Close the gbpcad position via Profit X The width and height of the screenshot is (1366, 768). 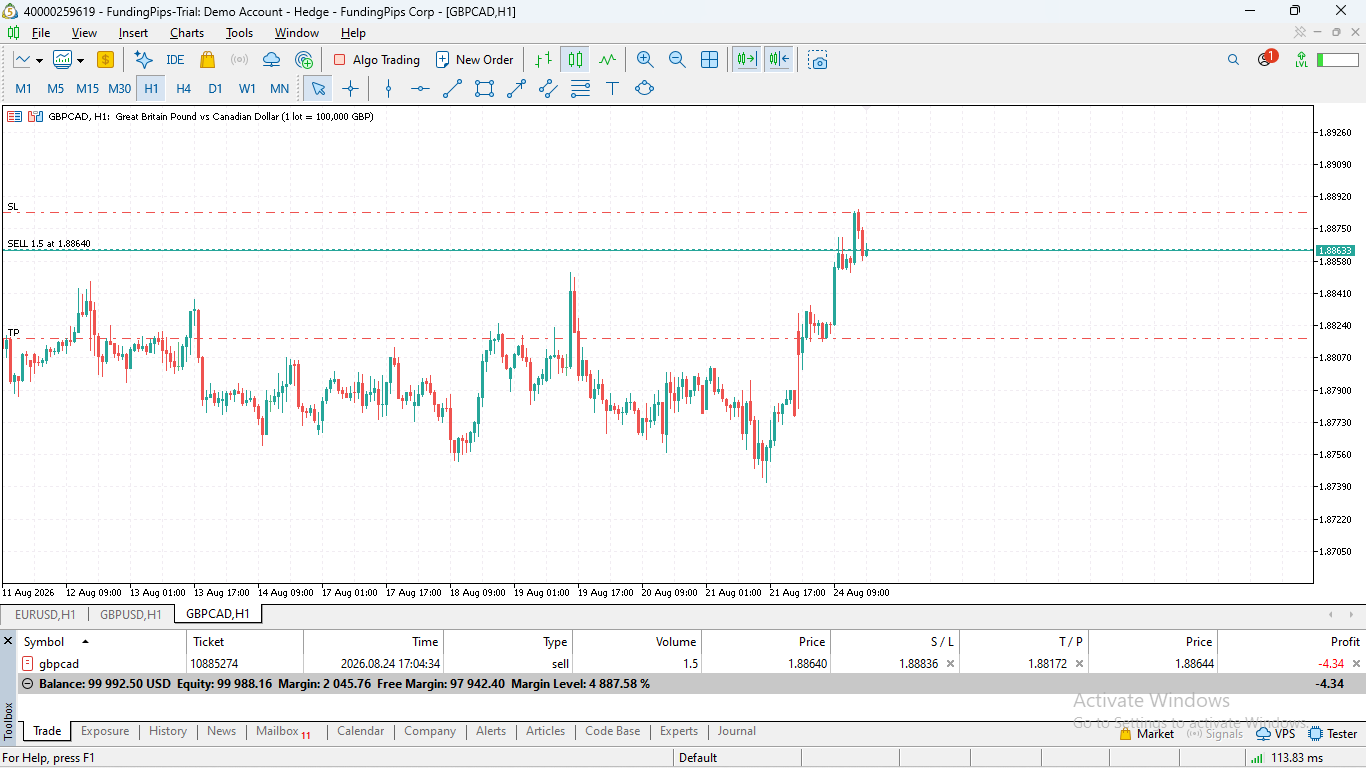1357,663
